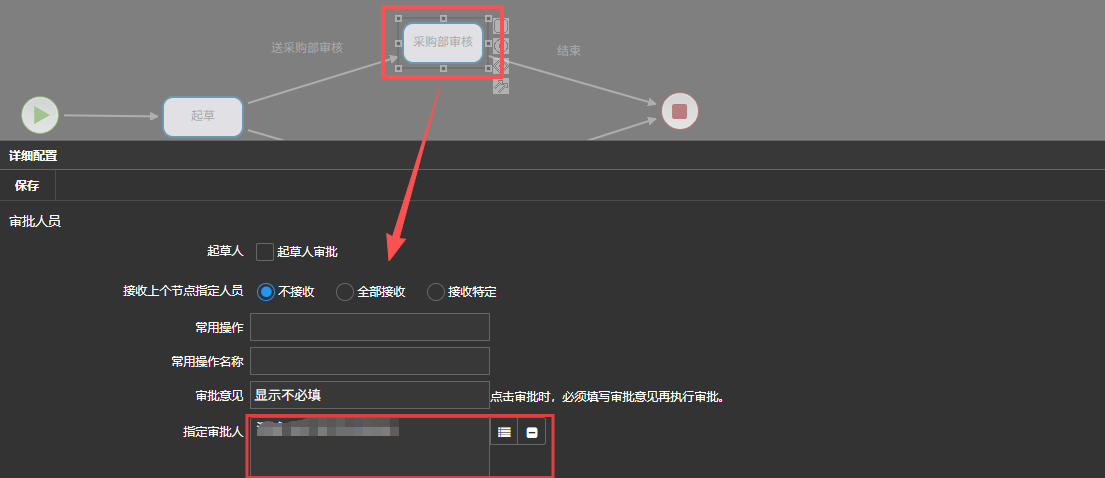
Task: Click the rounded-rectangle task quick-add icon
Action: pos(501,25)
